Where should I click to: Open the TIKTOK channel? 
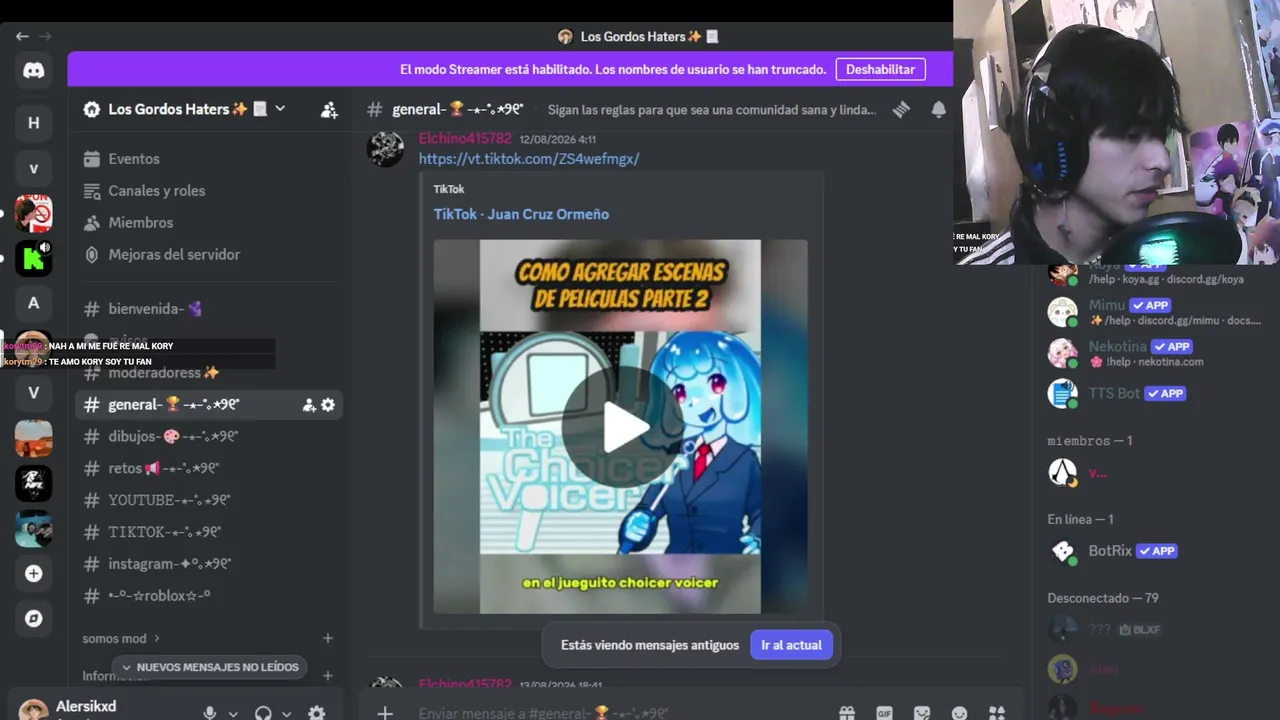209,533
